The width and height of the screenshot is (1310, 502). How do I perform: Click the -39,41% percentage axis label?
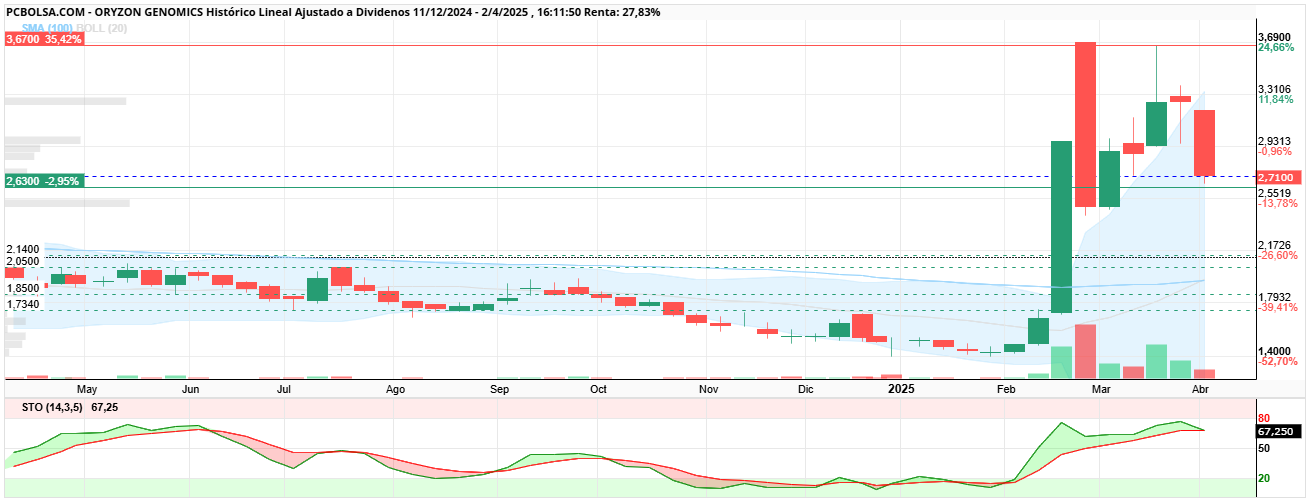coord(1277,308)
